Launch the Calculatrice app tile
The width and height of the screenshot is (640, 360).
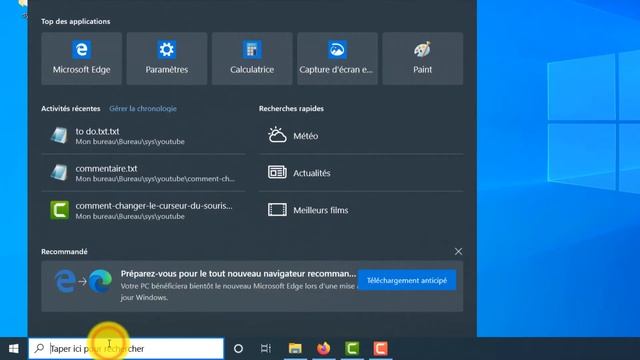click(x=252, y=58)
